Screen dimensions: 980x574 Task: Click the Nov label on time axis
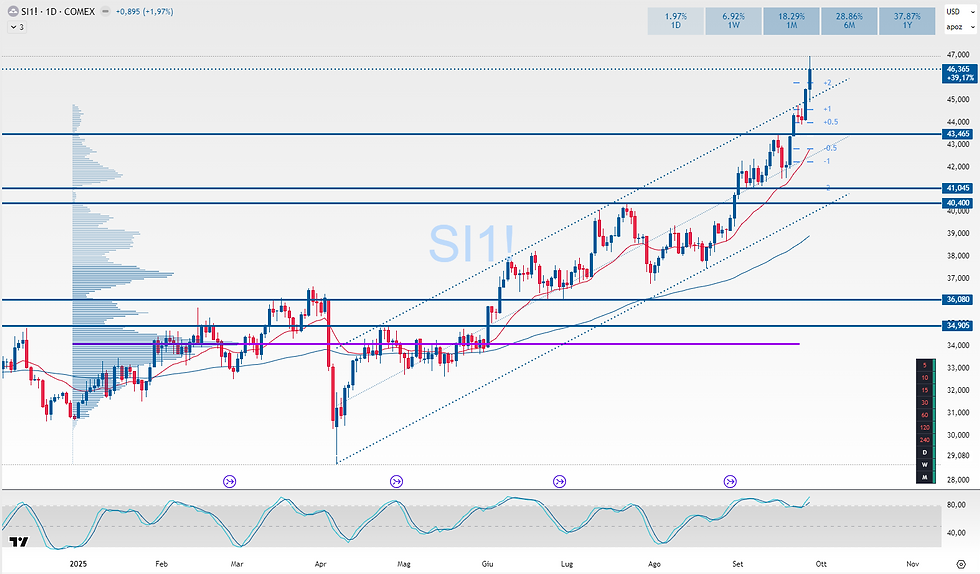click(912, 564)
